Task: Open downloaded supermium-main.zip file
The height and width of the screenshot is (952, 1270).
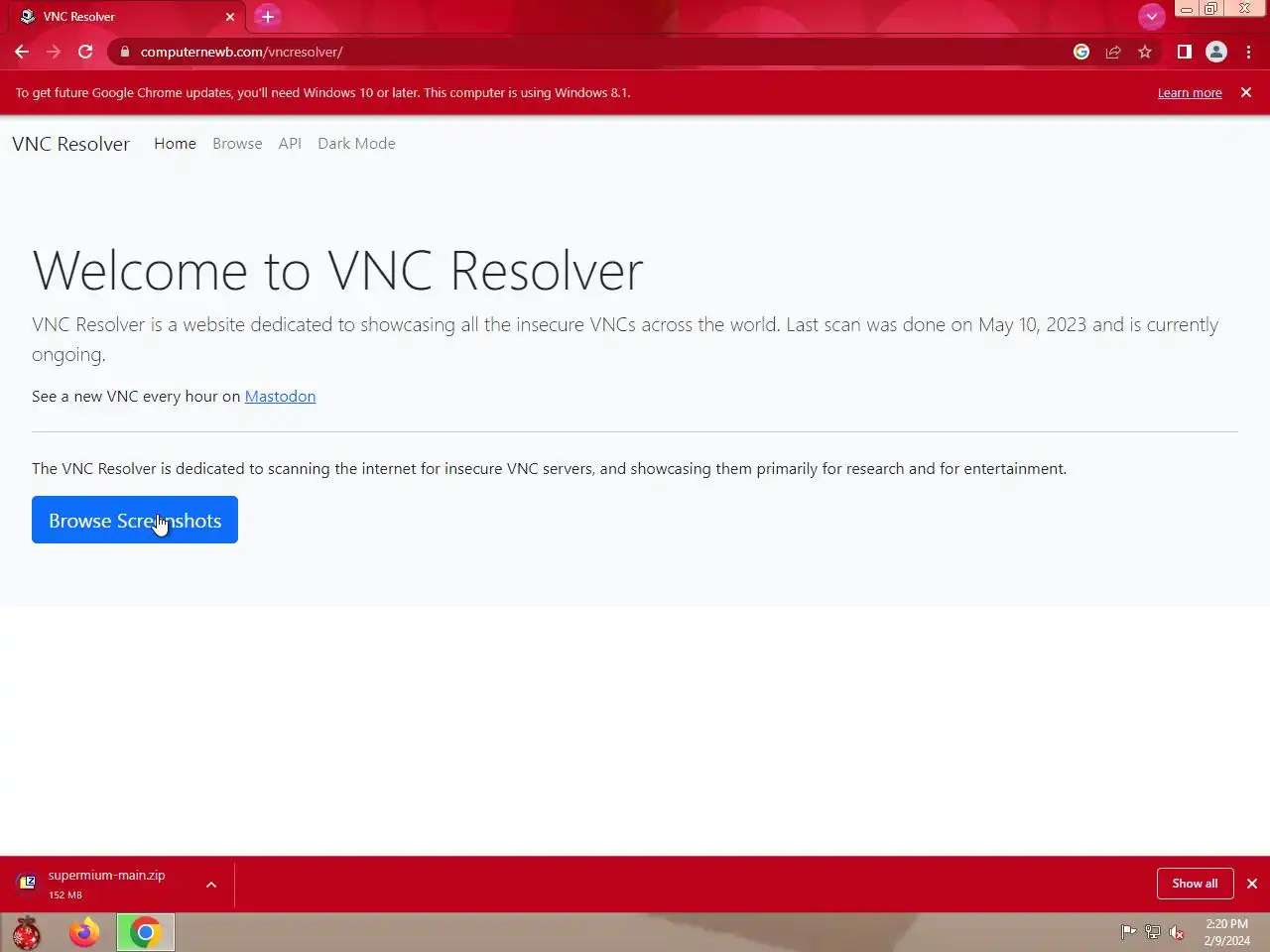Action: coord(106,884)
